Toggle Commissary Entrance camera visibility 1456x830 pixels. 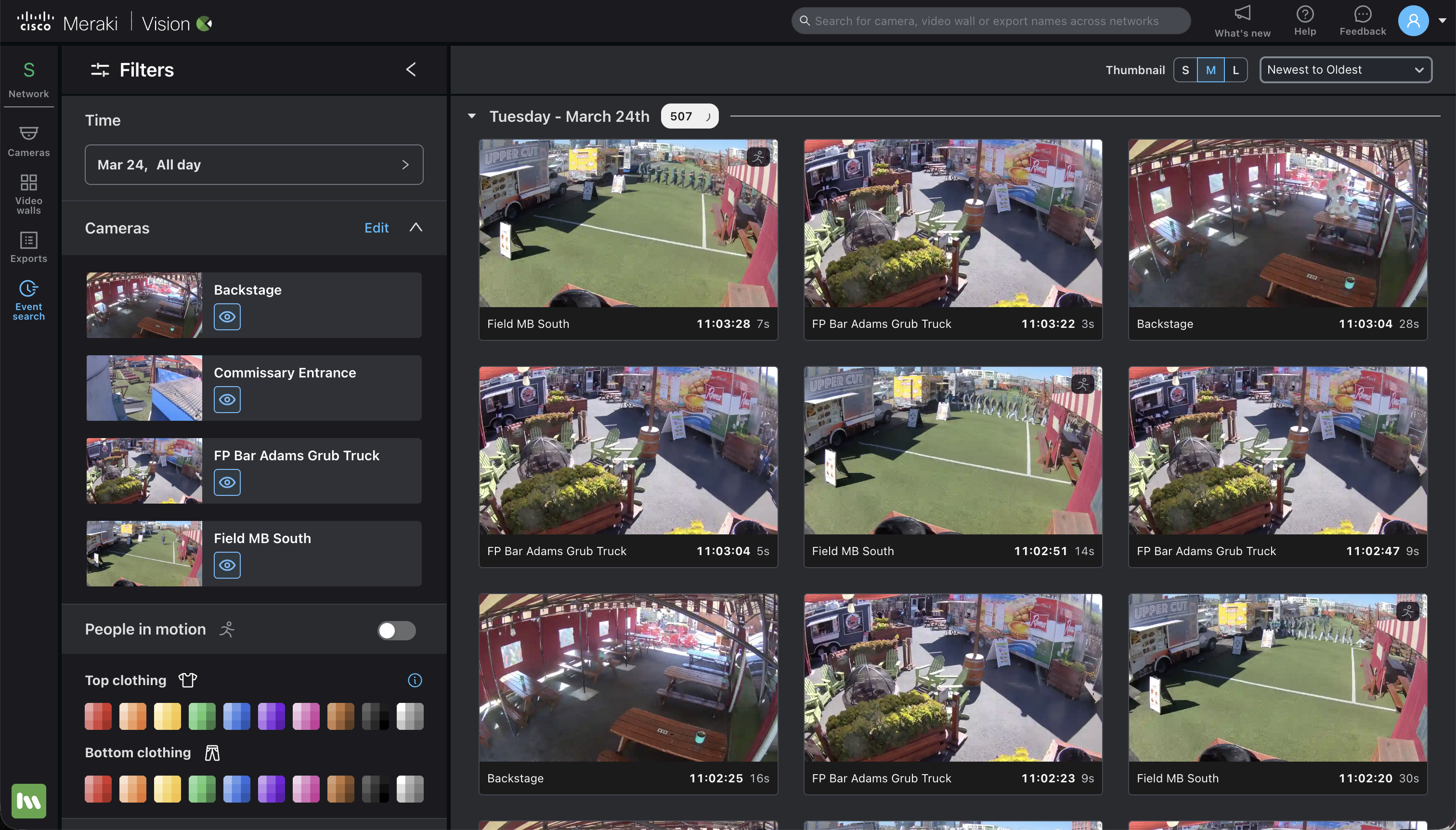point(227,400)
